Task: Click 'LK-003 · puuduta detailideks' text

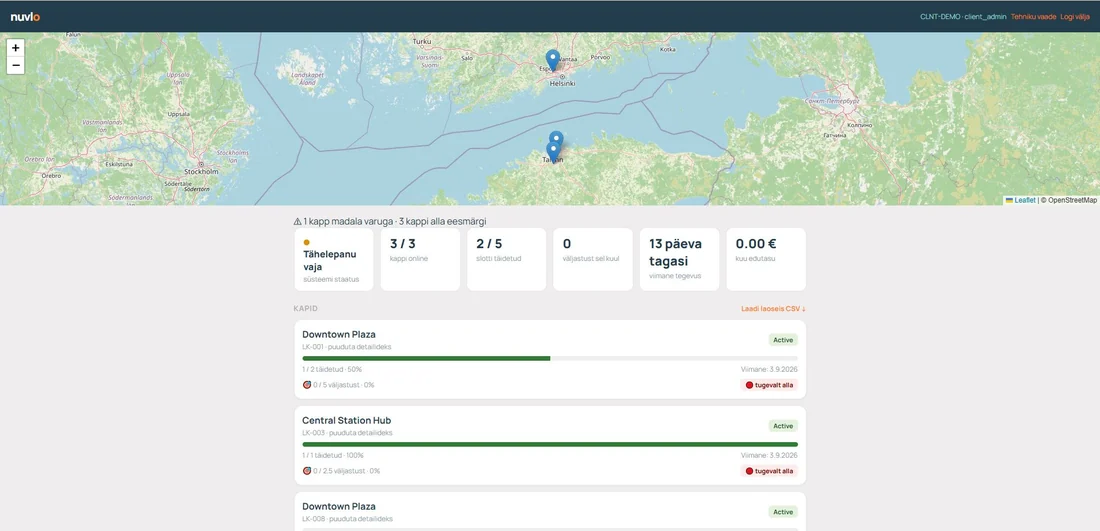Action: tap(347, 433)
